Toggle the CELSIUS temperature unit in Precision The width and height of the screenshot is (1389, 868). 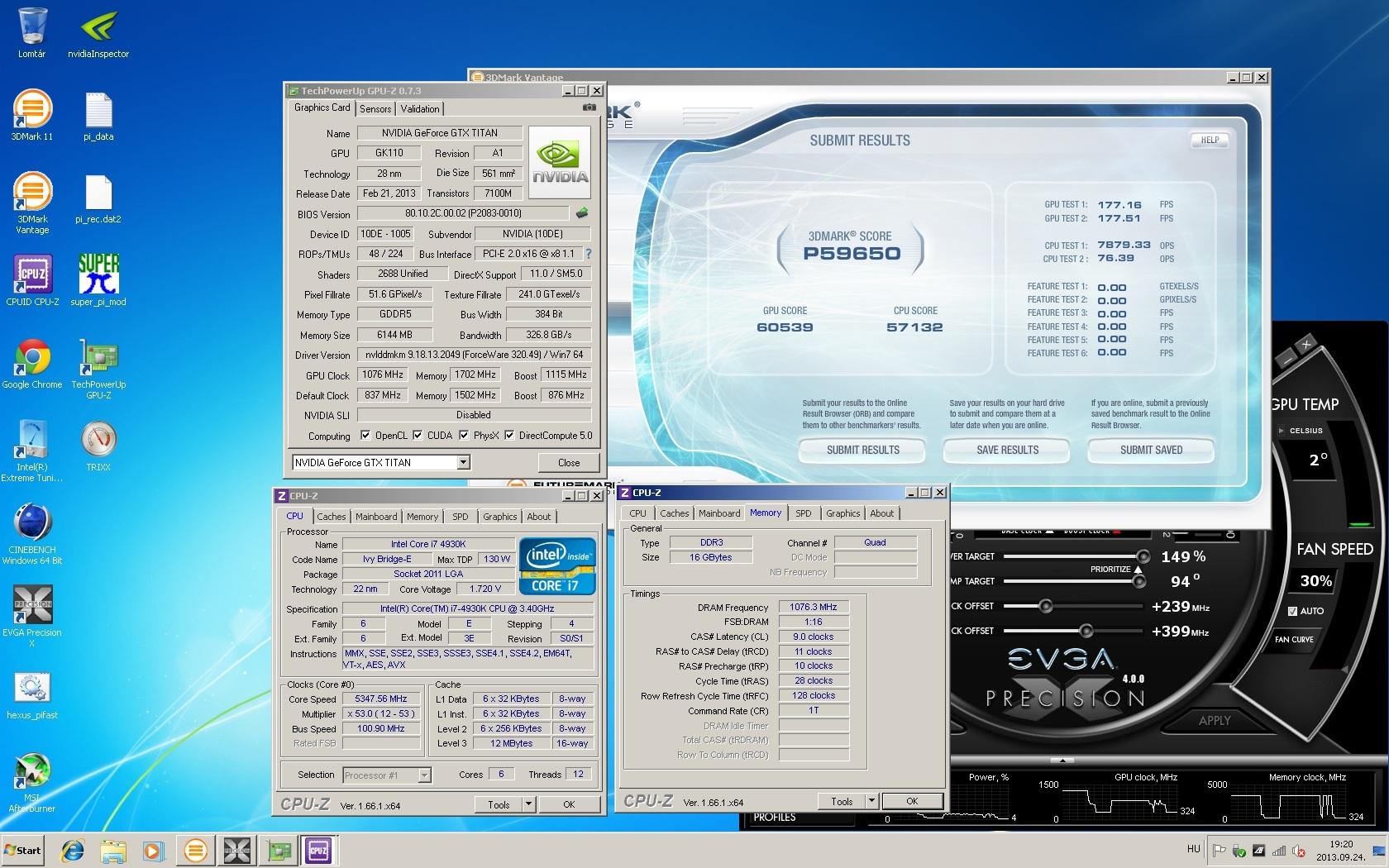tap(1301, 431)
